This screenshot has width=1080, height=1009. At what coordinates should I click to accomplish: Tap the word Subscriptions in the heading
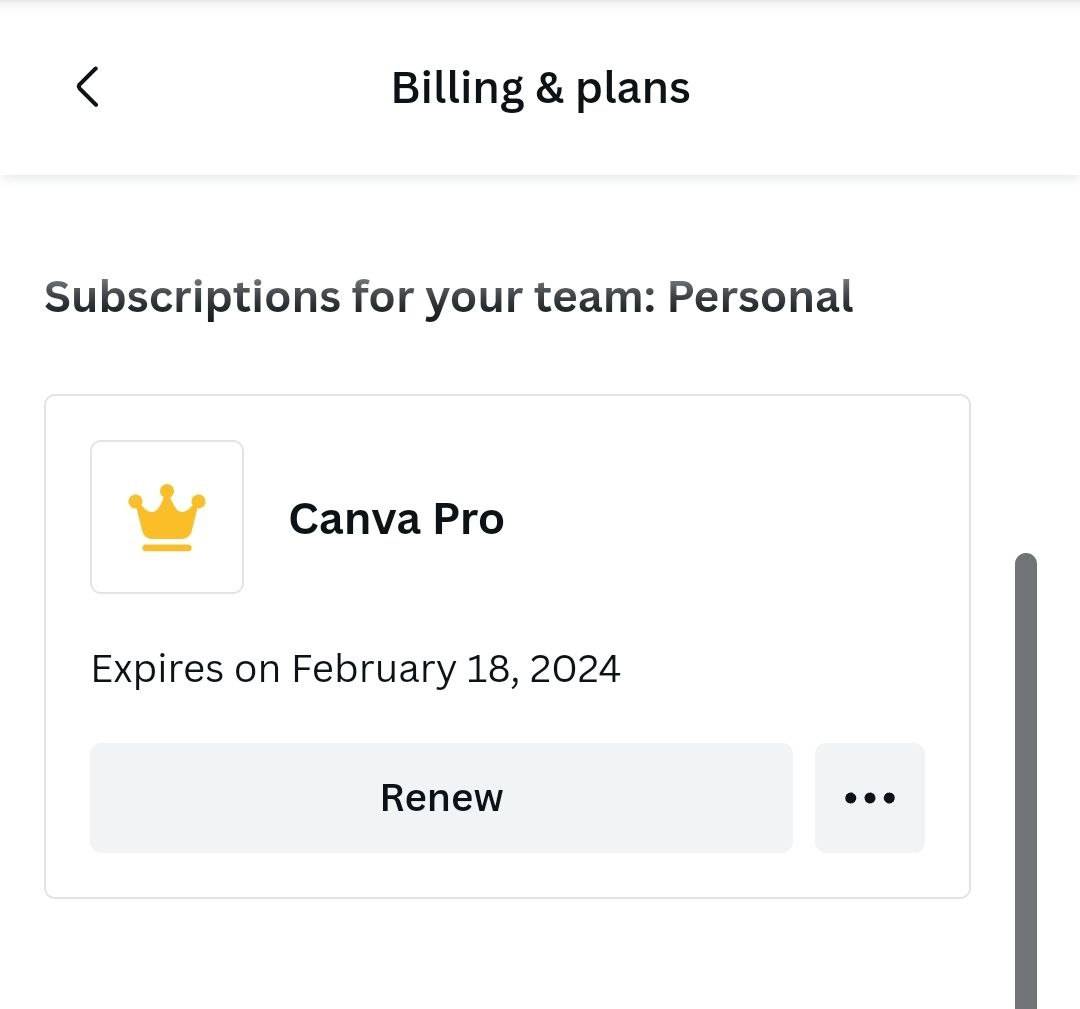[192, 297]
